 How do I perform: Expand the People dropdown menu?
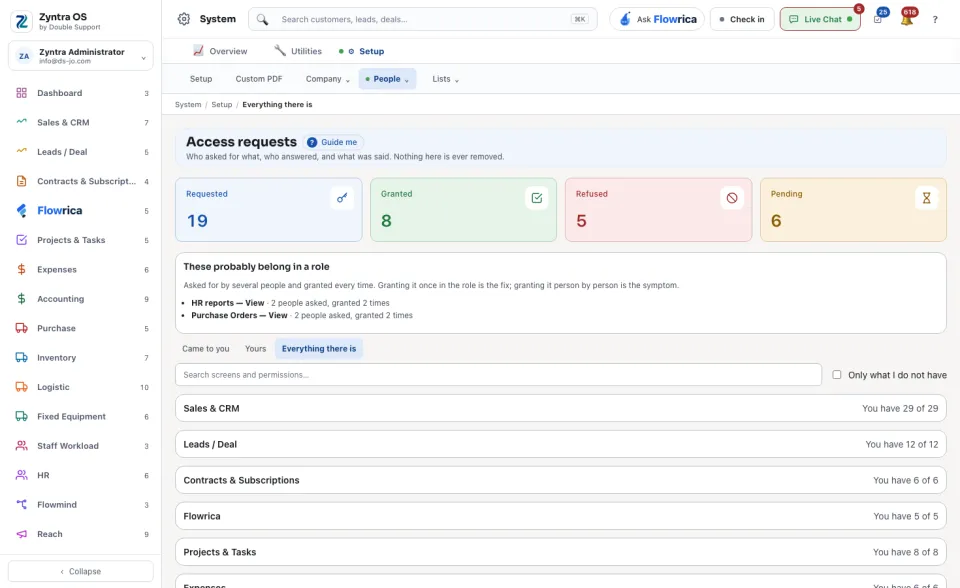[387, 79]
